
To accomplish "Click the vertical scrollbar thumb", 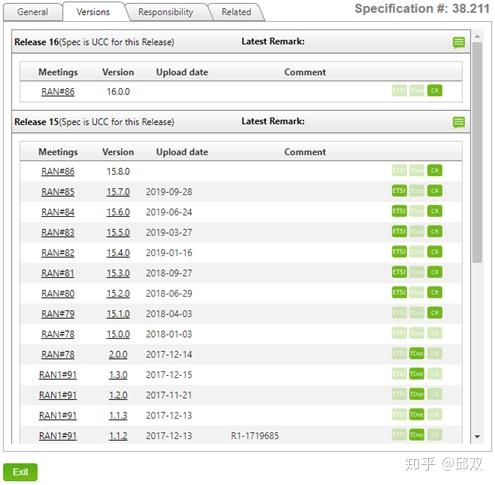I will point(477,152).
